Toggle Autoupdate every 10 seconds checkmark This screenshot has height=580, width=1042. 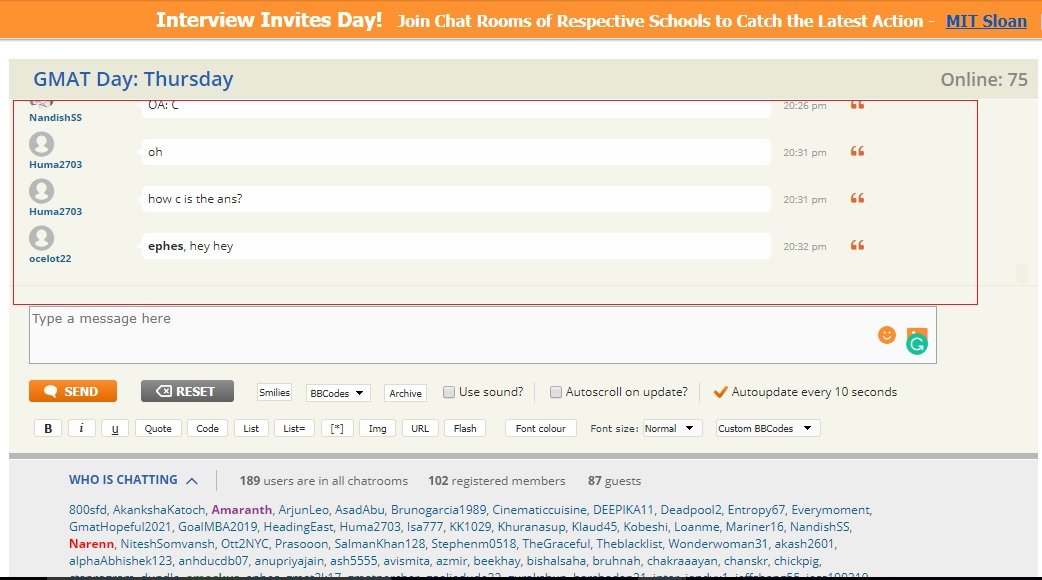tap(719, 392)
